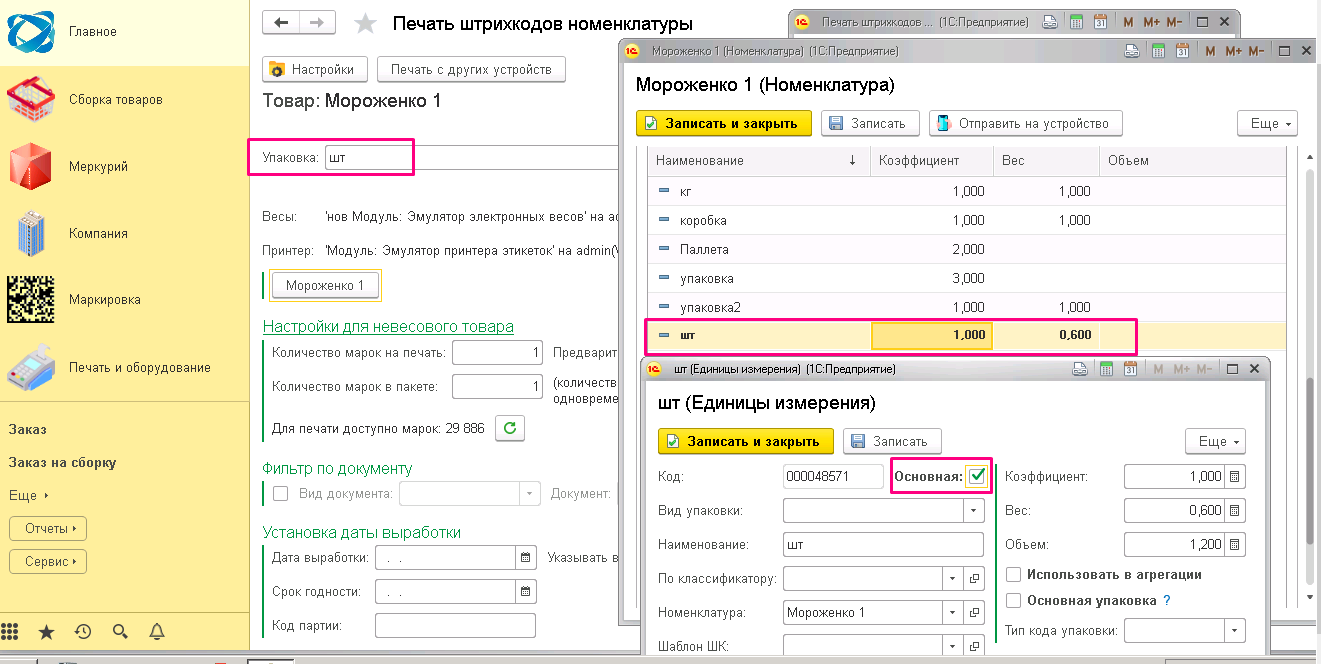
Task: Expand Вид упаковки dropdown
Action: click(x=973, y=511)
